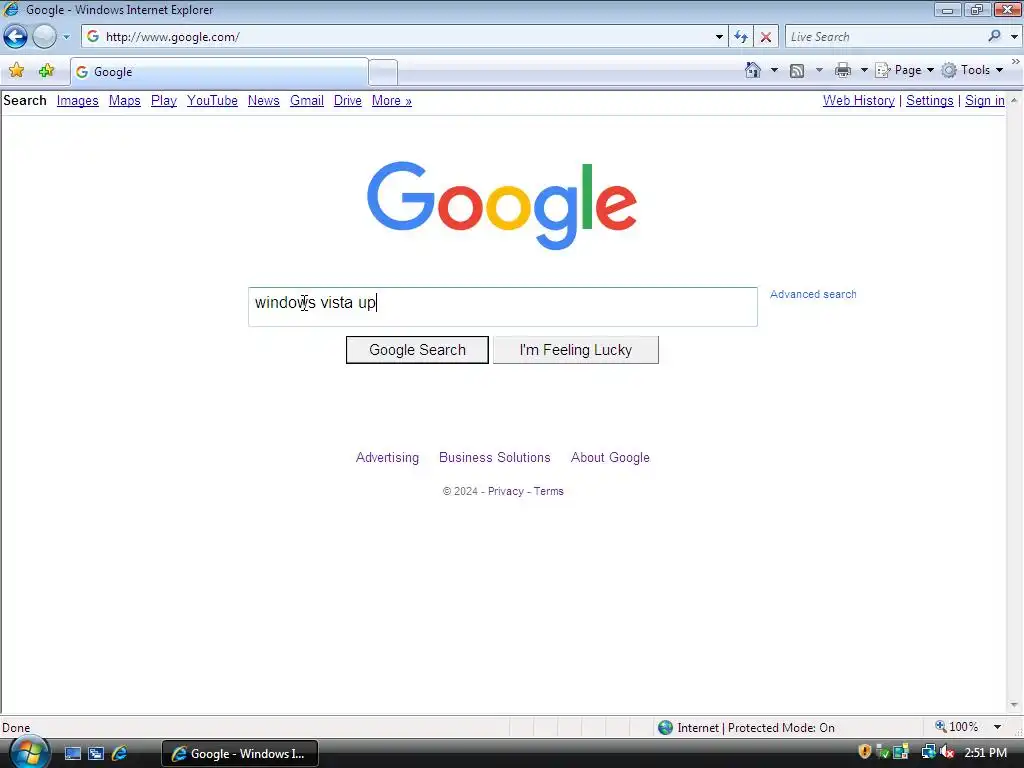1024x768 pixels.
Task: Click the scrollbar up arrow
Action: (1014, 100)
